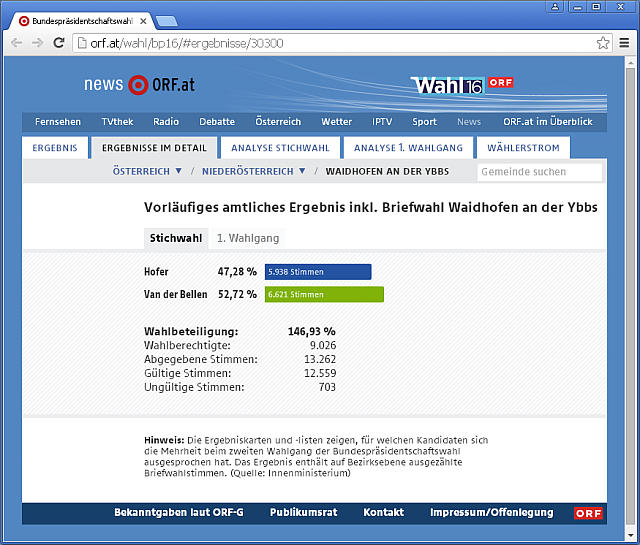640x545 pixels.
Task: Open the Impressum/Offenlegung link
Action: (491, 513)
